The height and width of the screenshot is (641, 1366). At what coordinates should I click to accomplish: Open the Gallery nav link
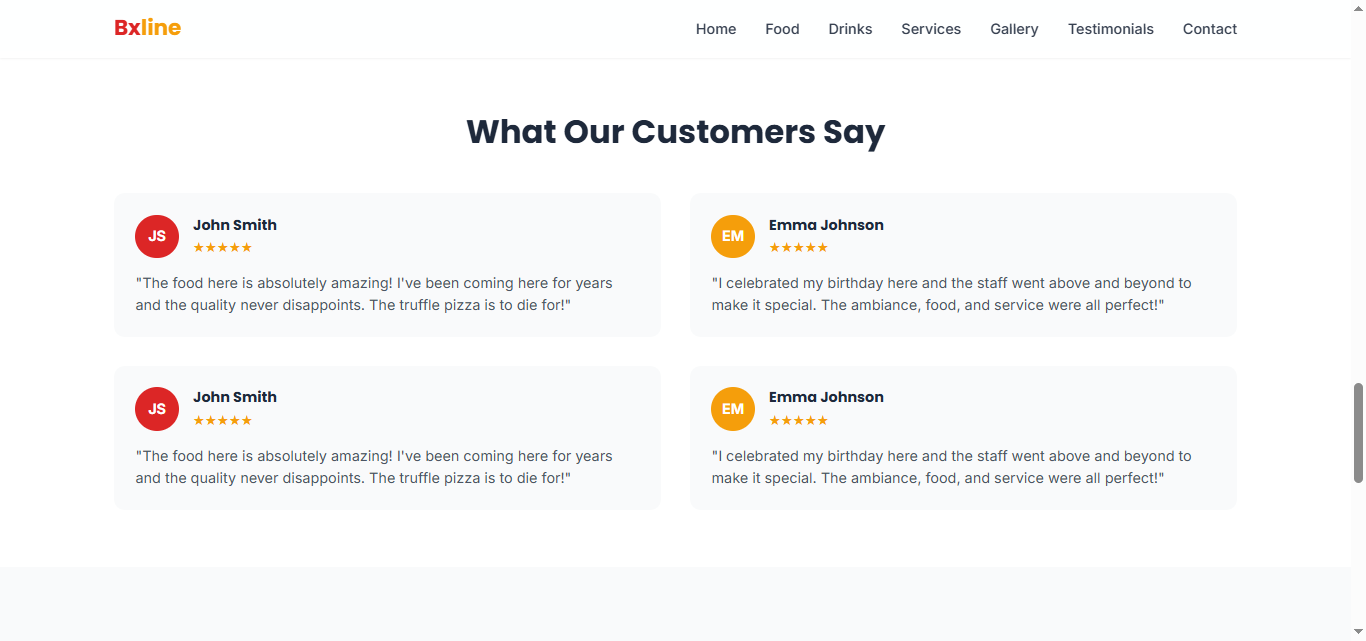click(x=1014, y=29)
